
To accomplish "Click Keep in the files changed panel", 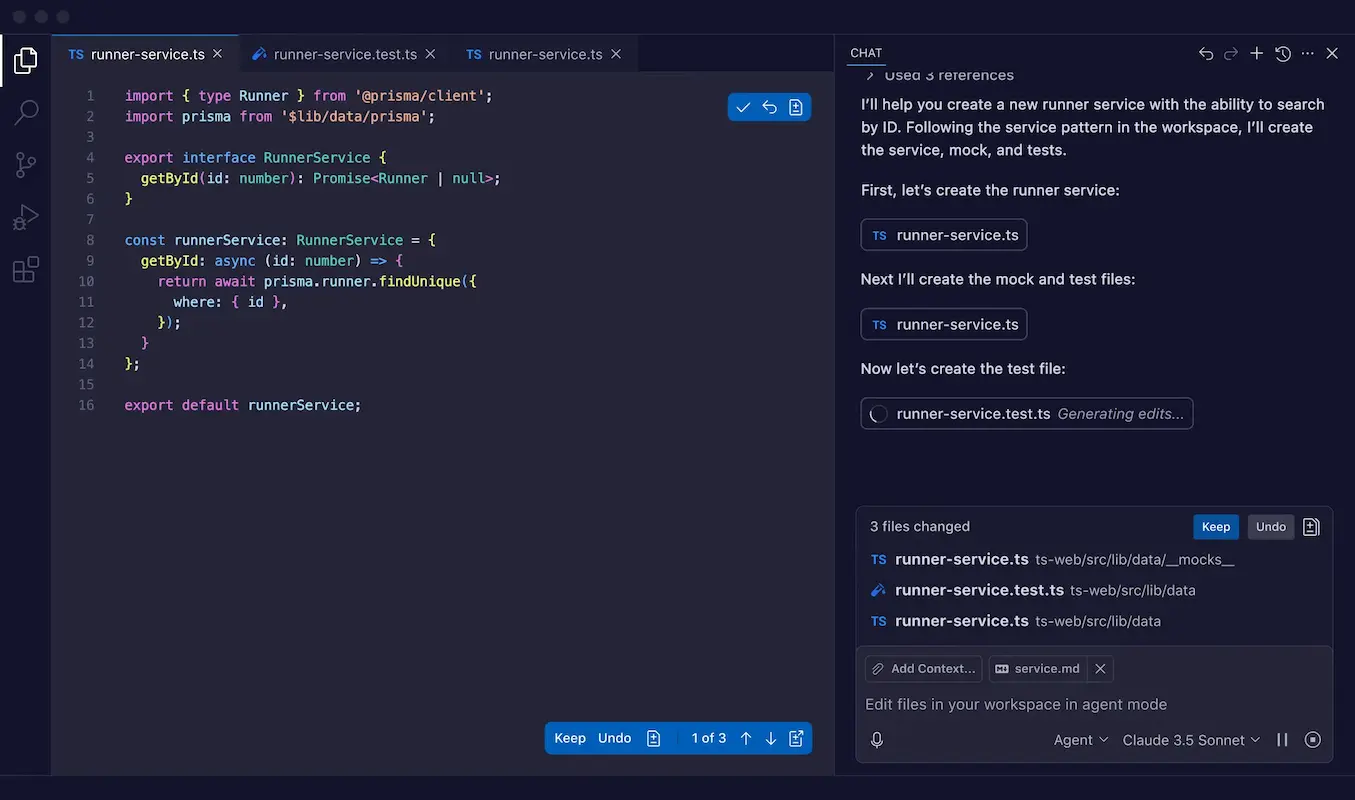I will click(x=1215, y=527).
